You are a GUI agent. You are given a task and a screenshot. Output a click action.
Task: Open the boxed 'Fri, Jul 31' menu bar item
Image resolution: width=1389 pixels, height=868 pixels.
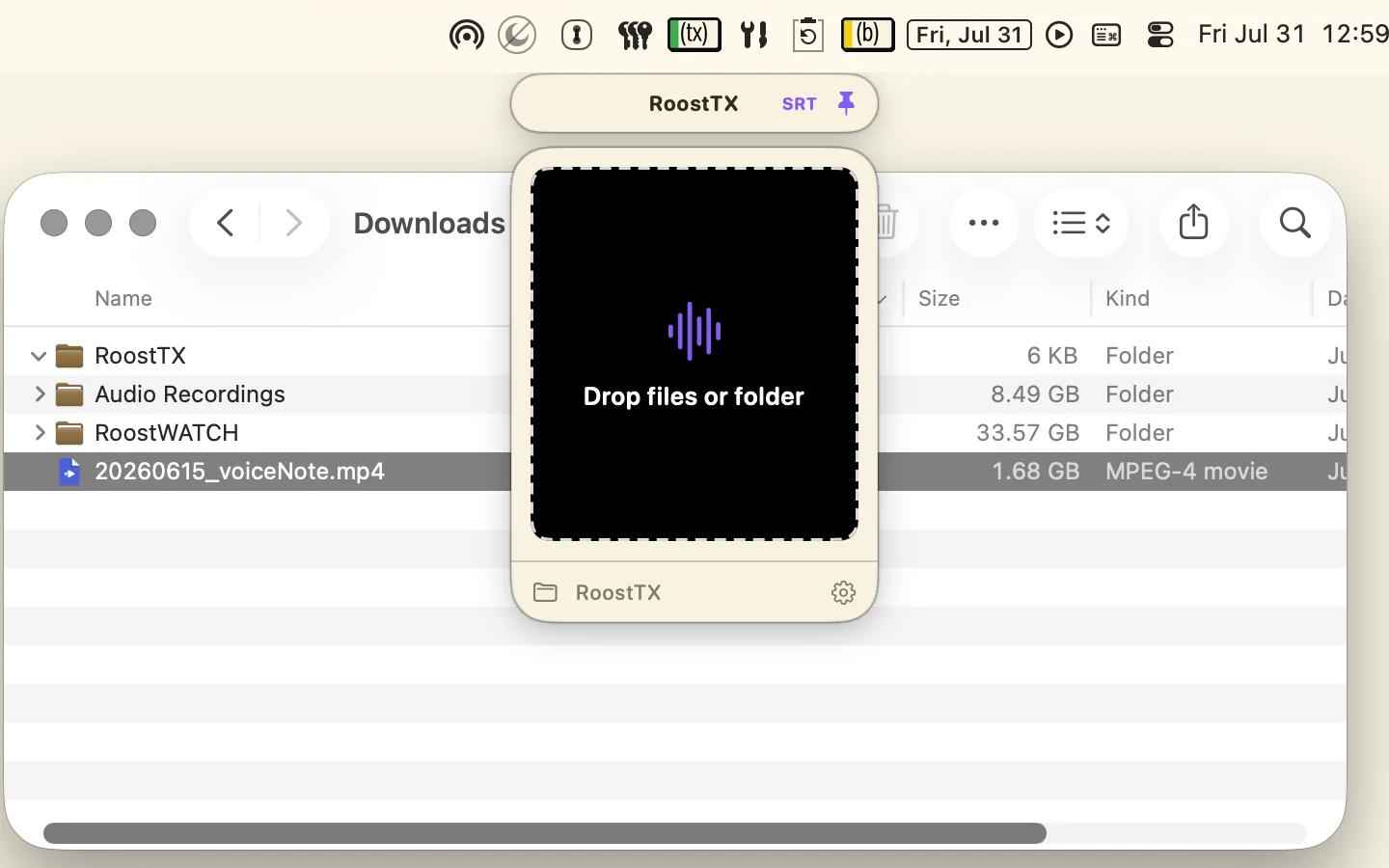click(x=969, y=35)
